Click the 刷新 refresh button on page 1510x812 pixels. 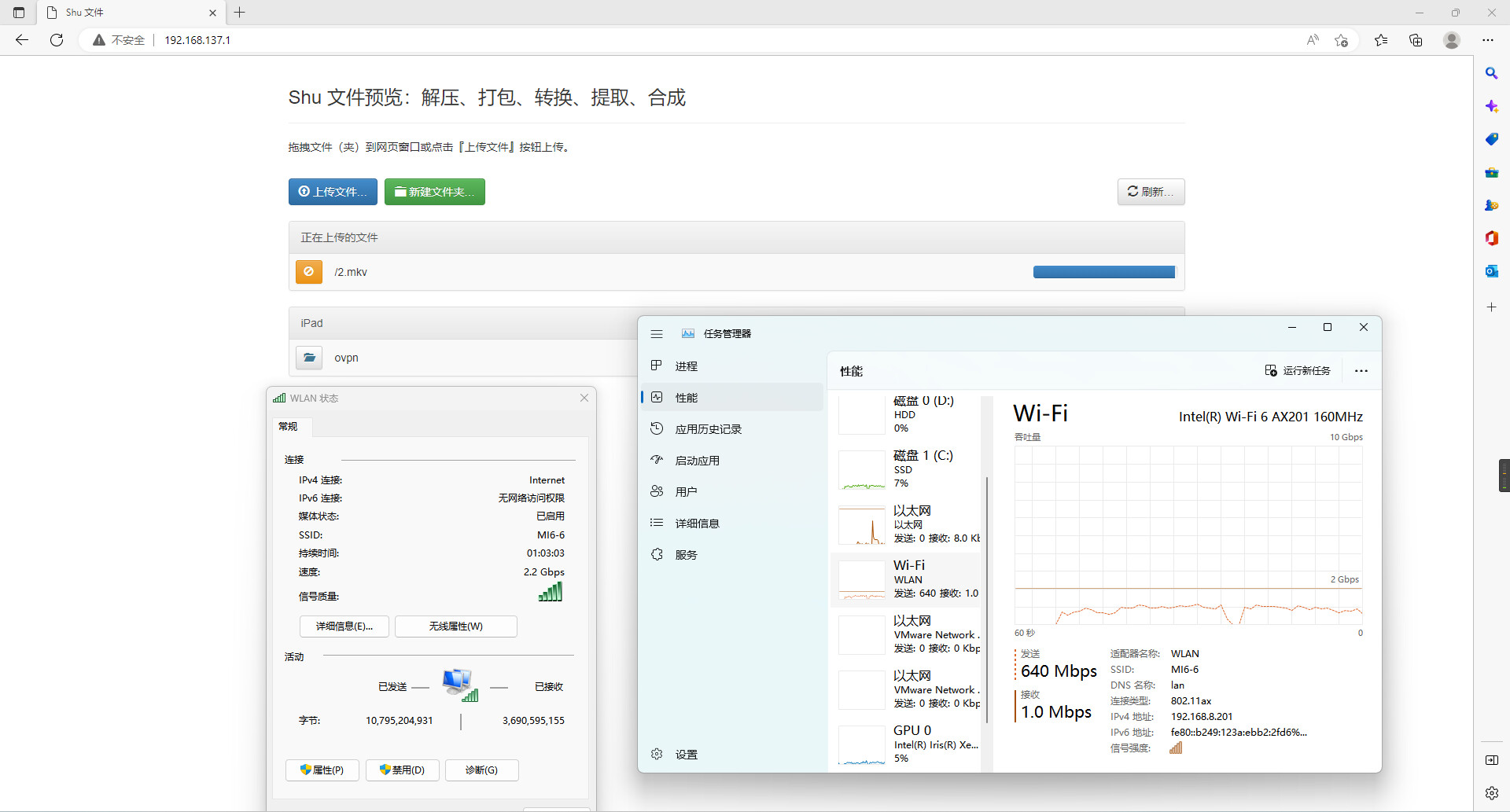pos(1151,192)
